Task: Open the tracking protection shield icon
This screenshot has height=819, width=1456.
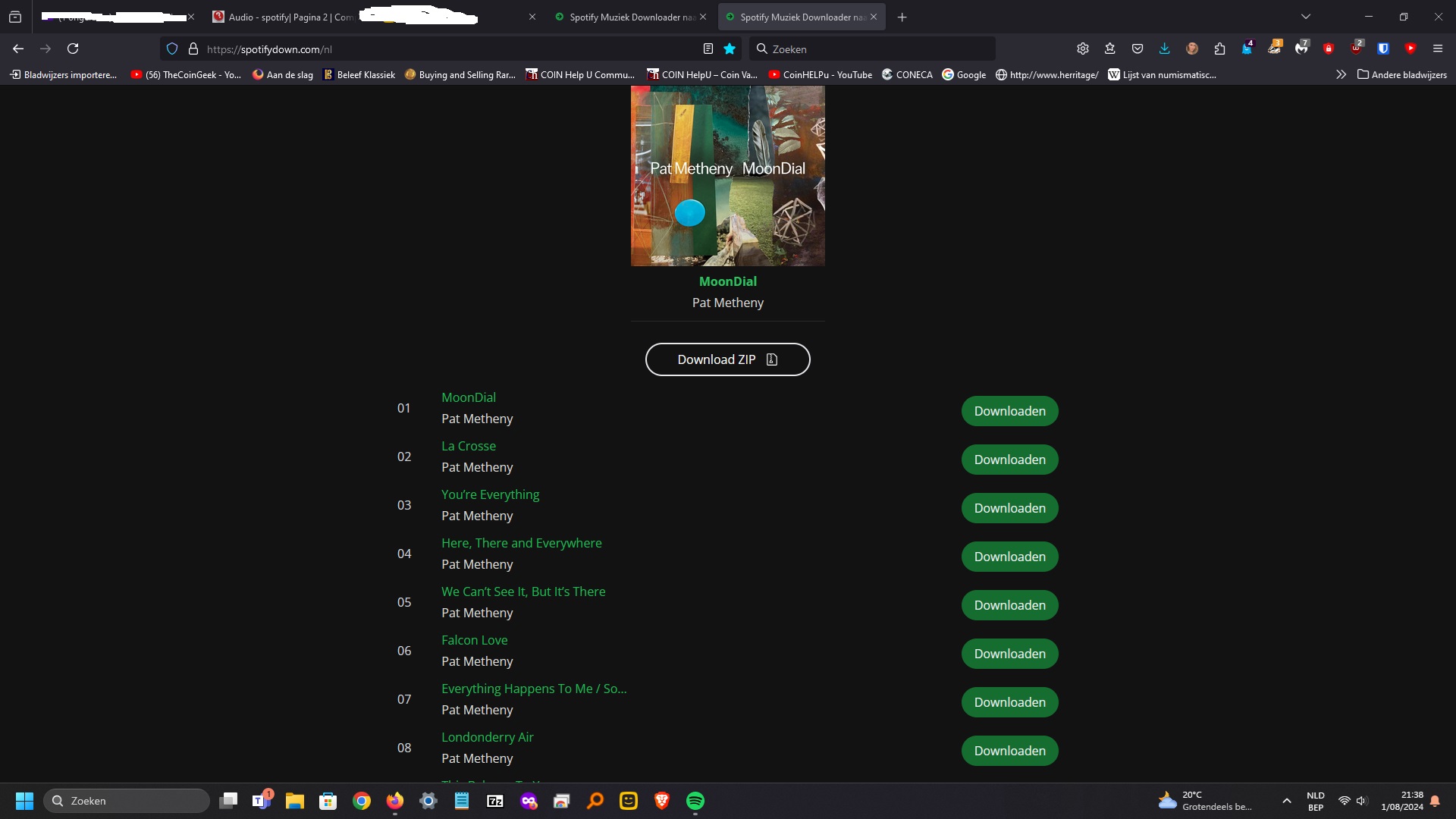Action: (x=172, y=49)
